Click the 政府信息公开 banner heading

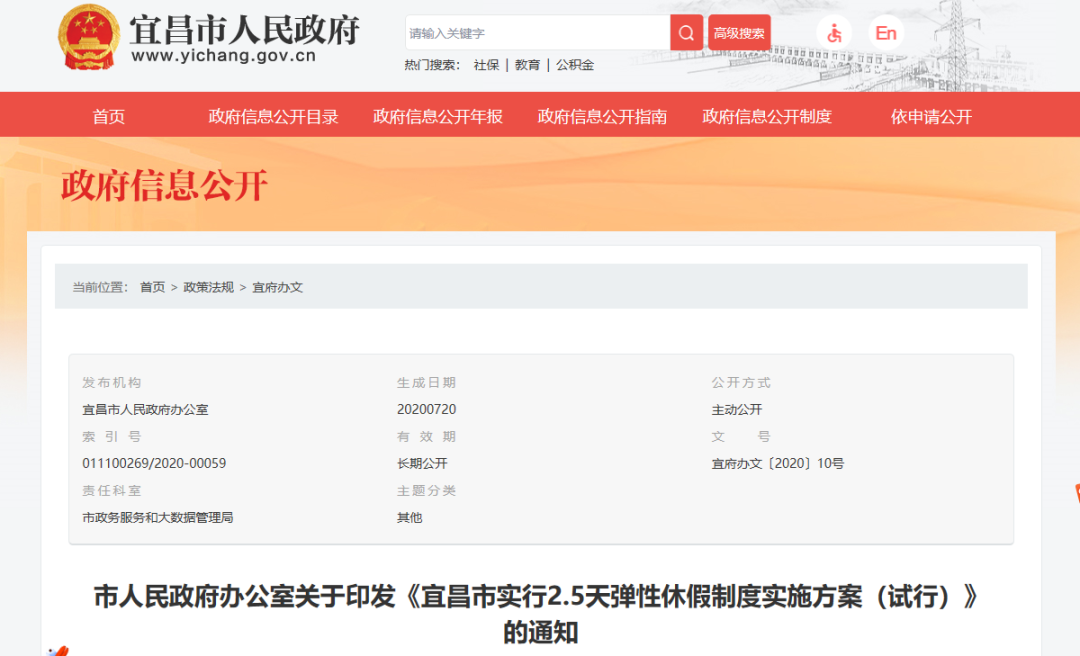(x=165, y=186)
